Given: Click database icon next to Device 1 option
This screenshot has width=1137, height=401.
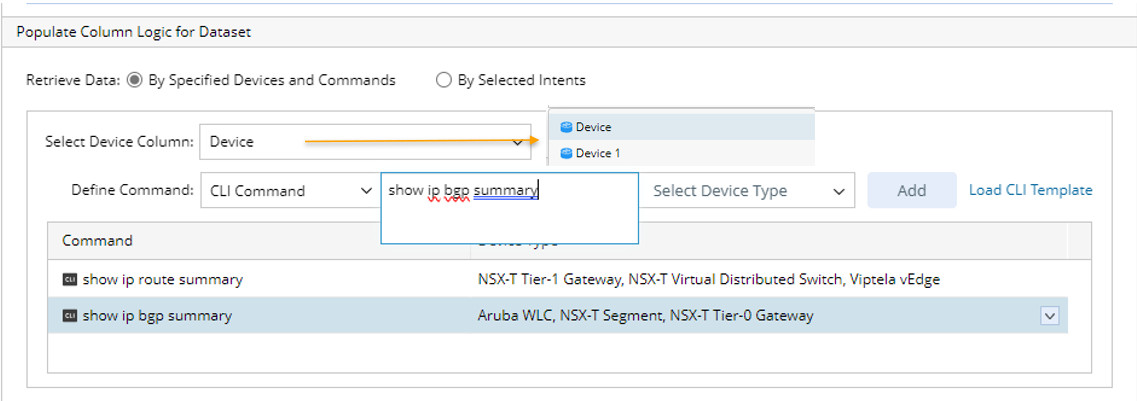Looking at the screenshot, I should click(x=566, y=153).
